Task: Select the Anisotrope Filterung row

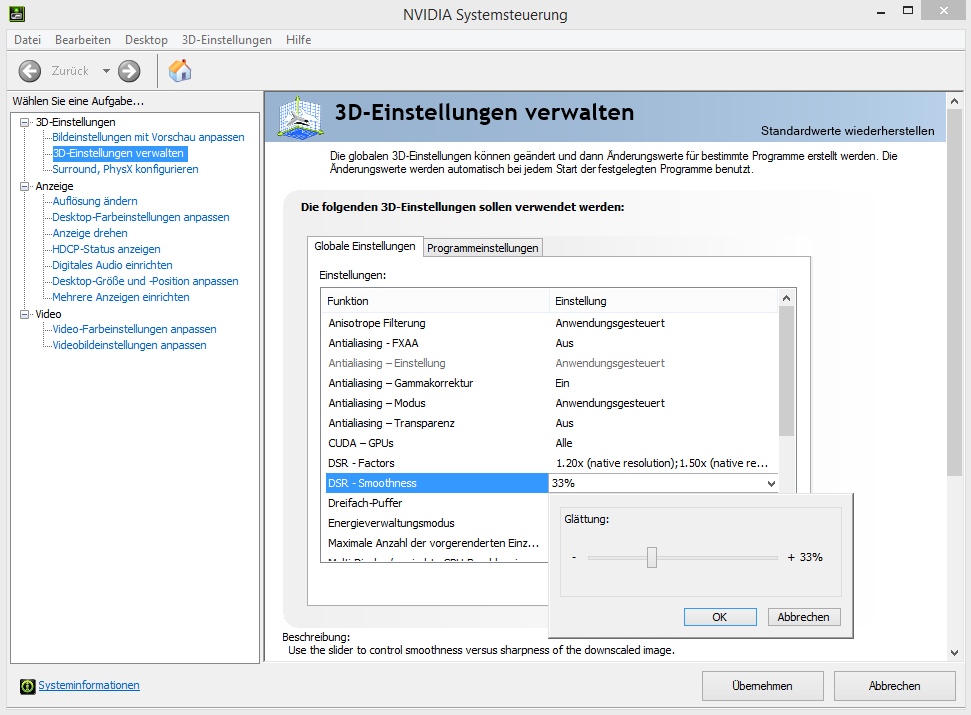Action: [x=551, y=323]
